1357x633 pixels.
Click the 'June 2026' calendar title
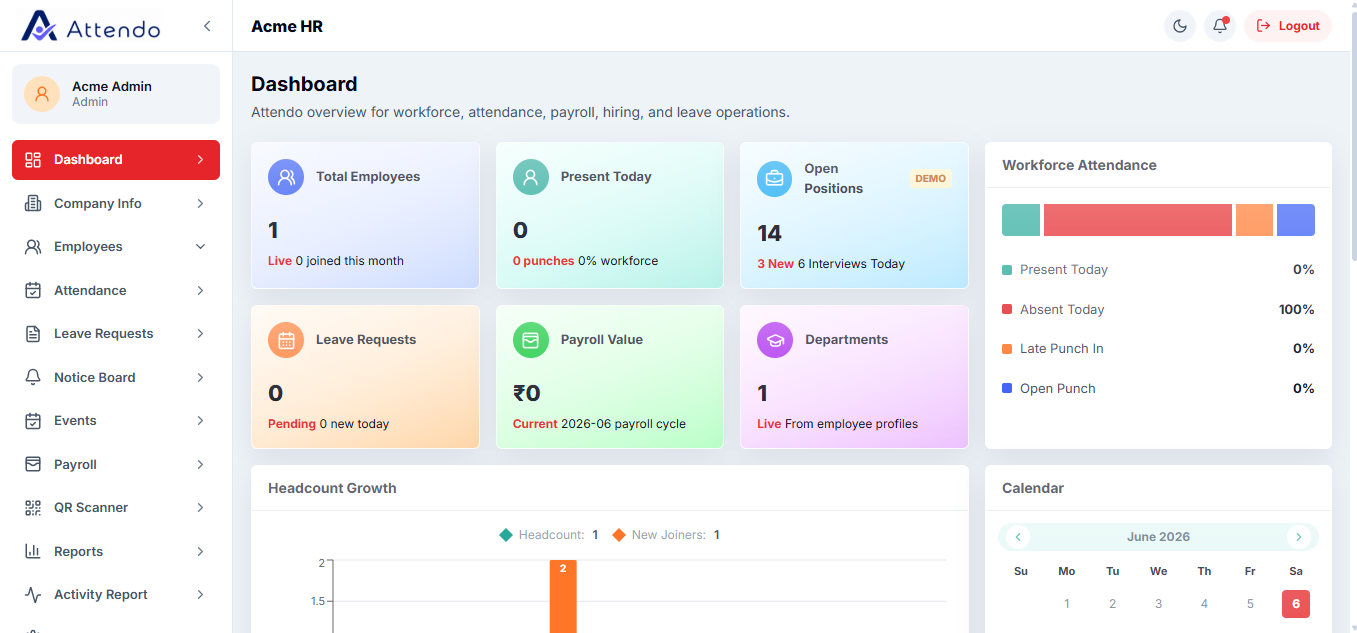(1158, 537)
